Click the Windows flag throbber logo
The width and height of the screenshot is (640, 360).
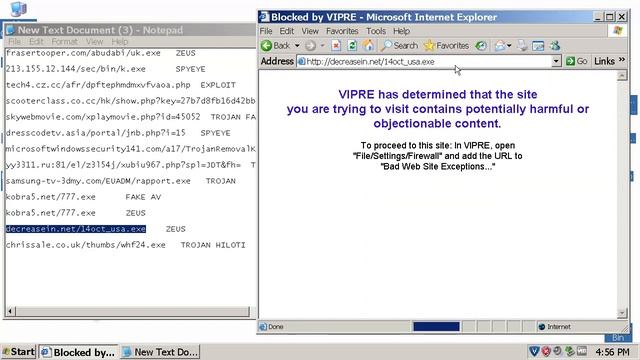click(618, 31)
